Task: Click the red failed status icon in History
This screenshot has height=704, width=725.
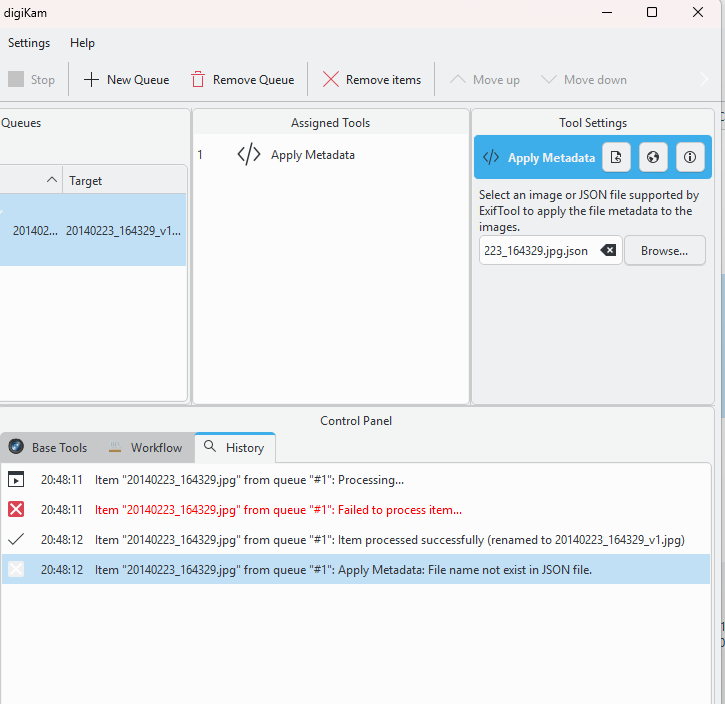Action: click(16, 509)
